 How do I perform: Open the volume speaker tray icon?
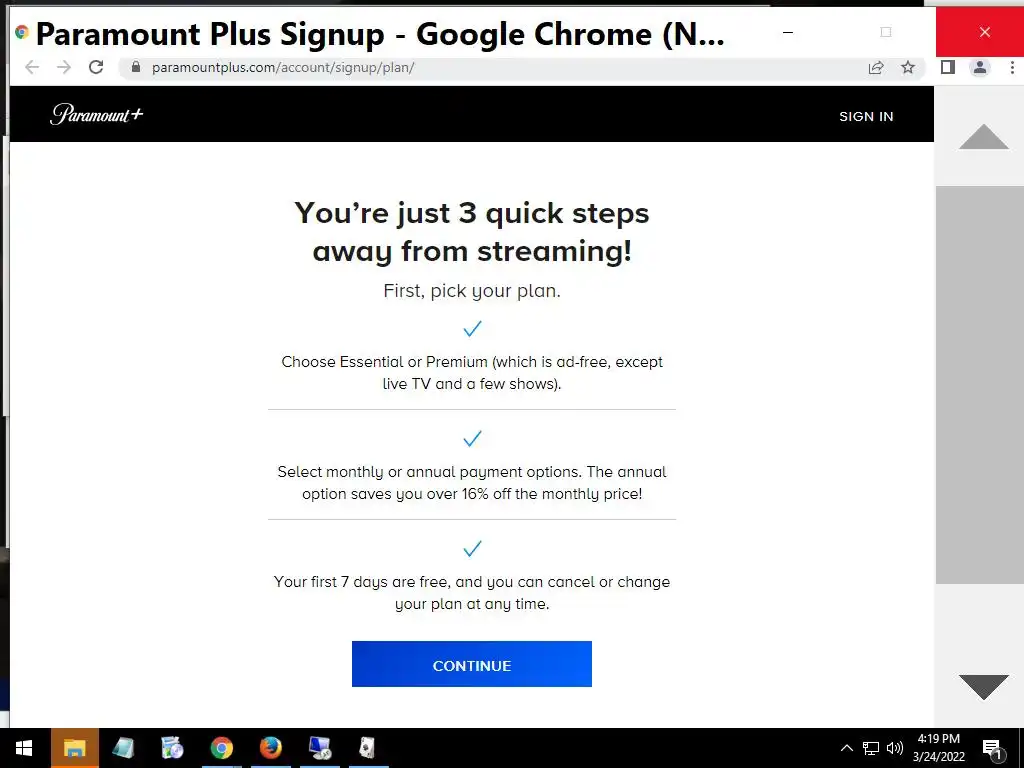pyautogui.click(x=895, y=748)
